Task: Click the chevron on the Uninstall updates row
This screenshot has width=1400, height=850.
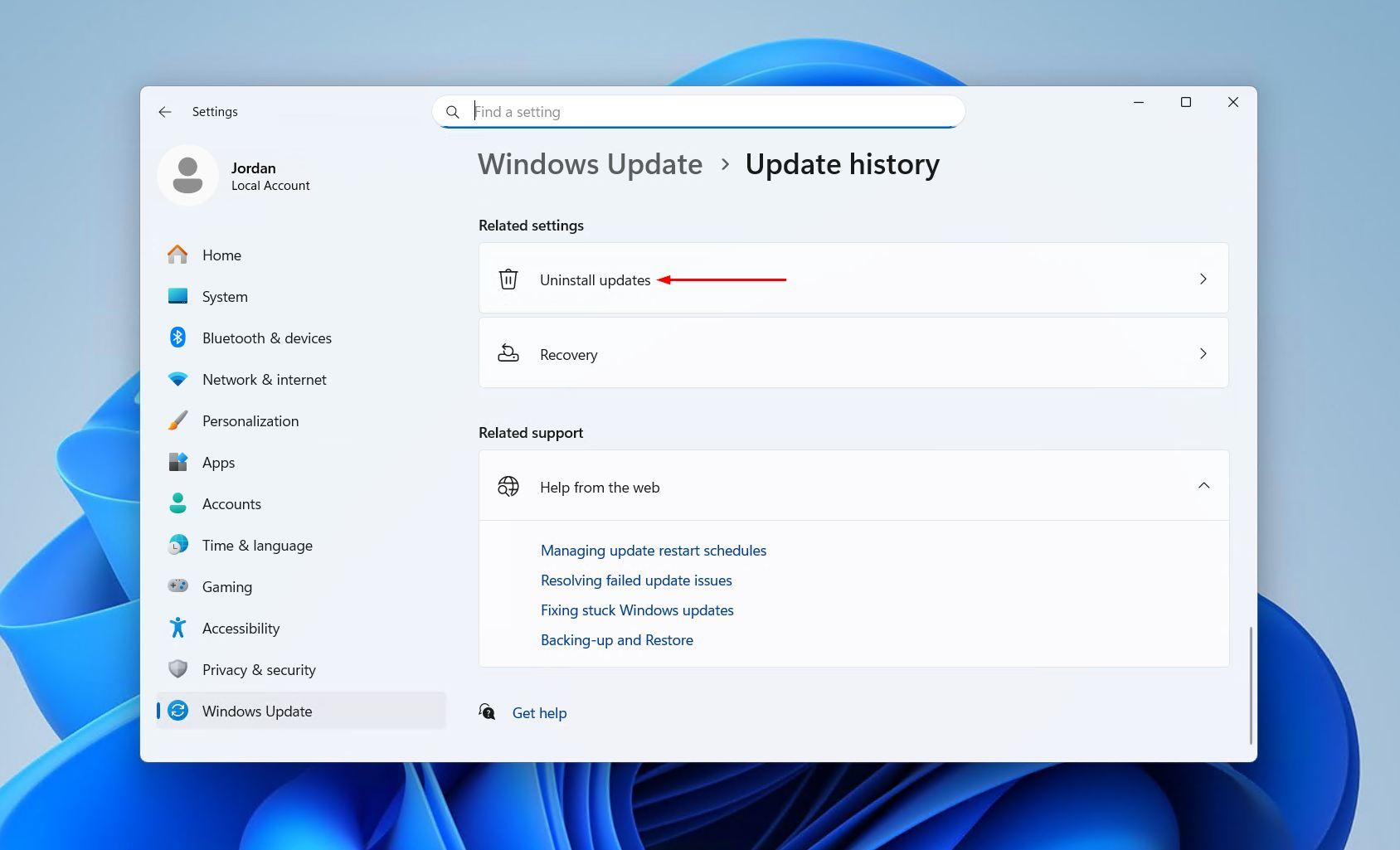Action: (x=1203, y=279)
